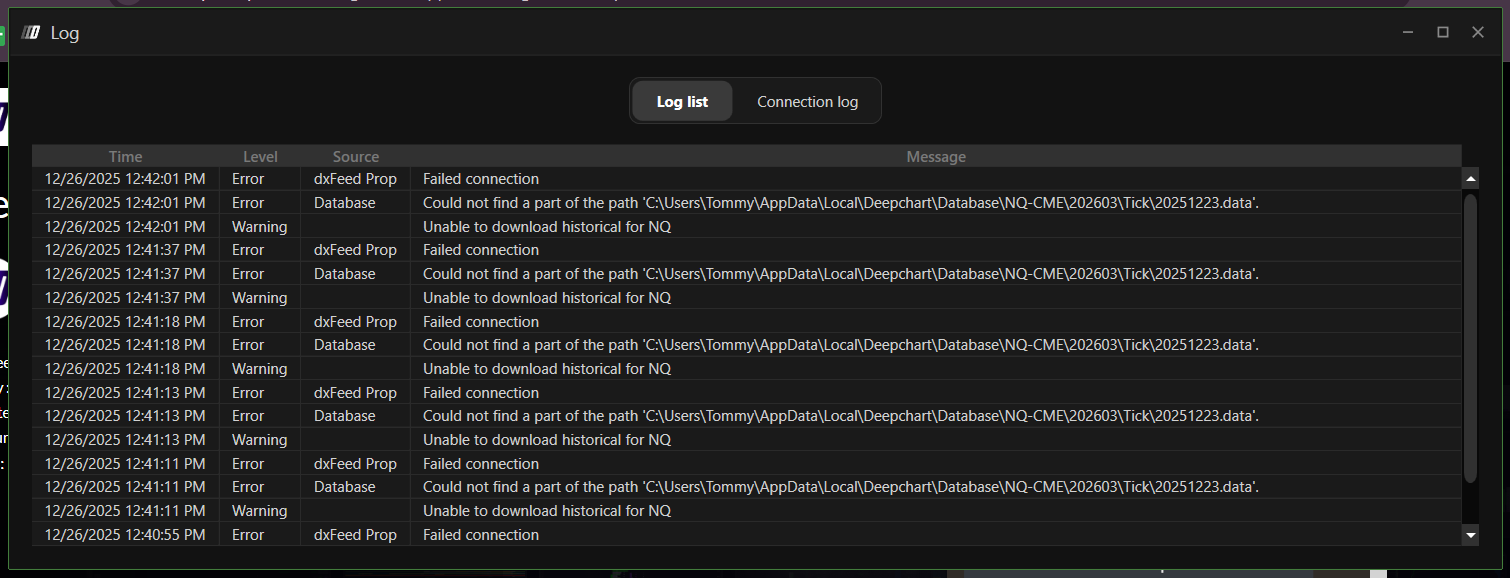Click the path message in the 12:41:13 PM Database row
The image size is (1510, 578).
840,416
